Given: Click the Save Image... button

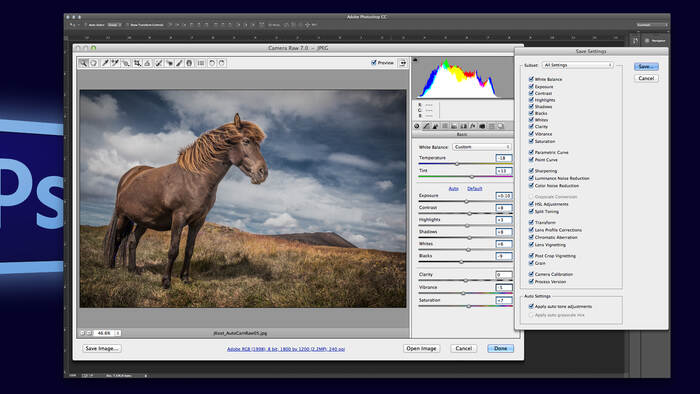Looking at the screenshot, I should pos(102,348).
